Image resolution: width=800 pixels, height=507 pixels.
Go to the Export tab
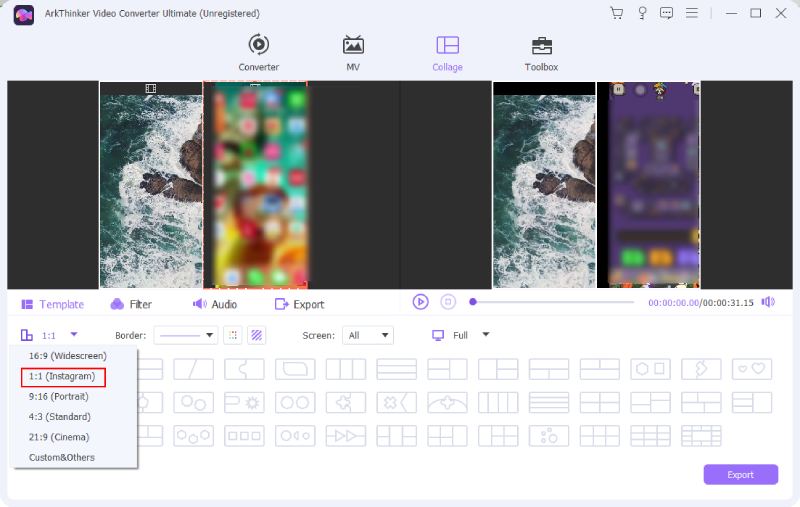[299, 305]
